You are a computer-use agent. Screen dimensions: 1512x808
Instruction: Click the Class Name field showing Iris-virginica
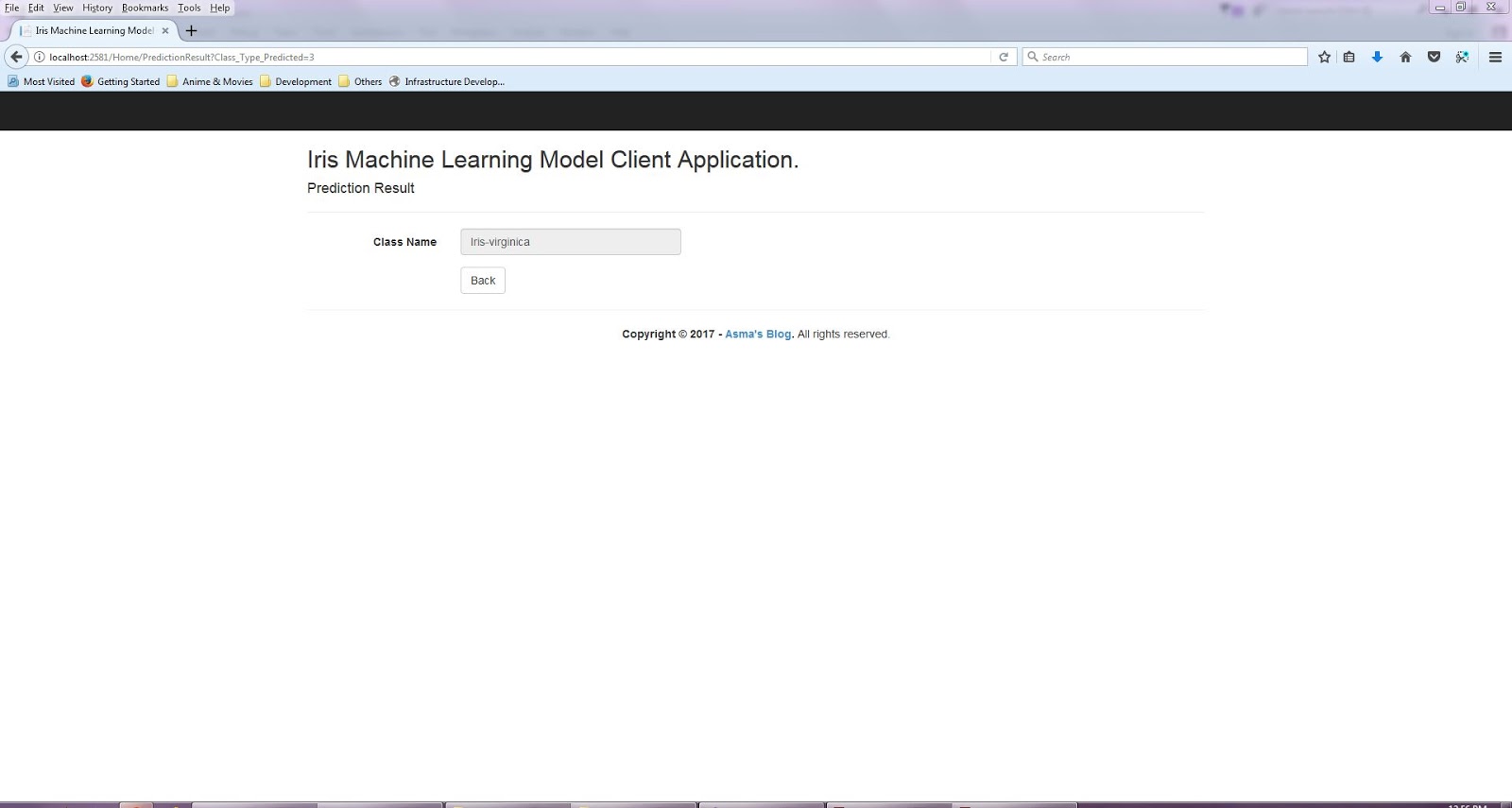[571, 242]
